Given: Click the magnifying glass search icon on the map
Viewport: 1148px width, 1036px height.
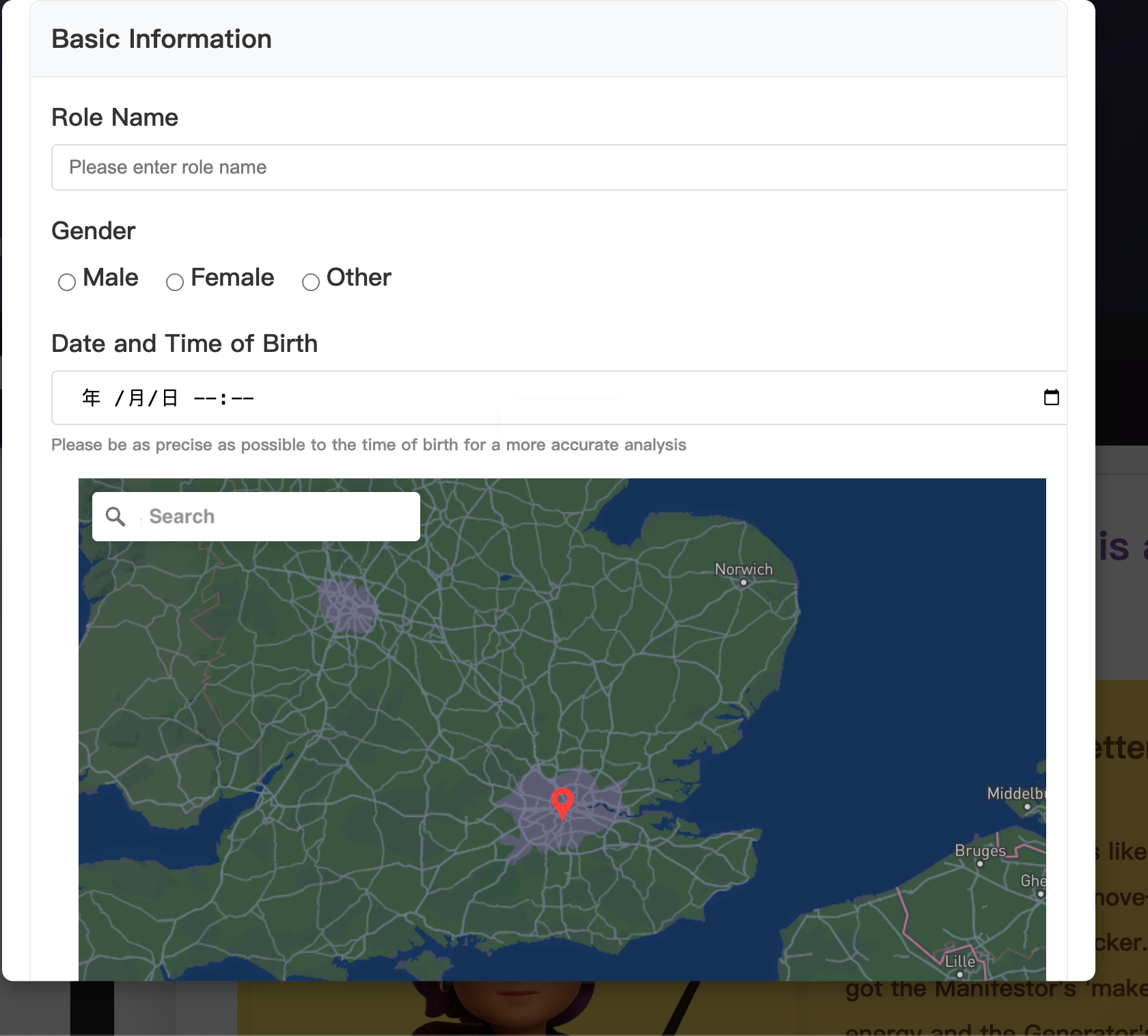Looking at the screenshot, I should (x=115, y=517).
